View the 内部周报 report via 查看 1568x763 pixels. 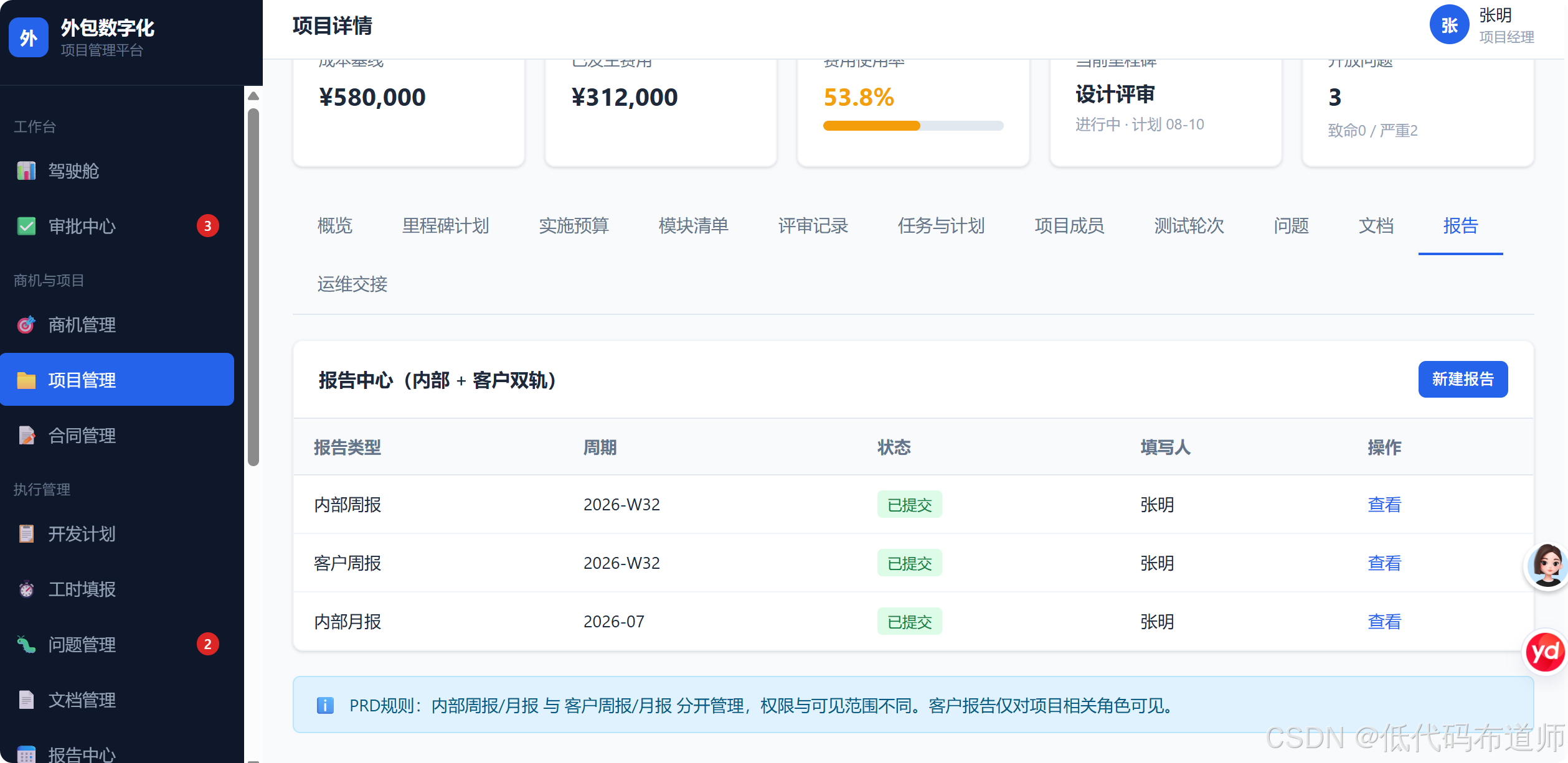[1384, 504]
